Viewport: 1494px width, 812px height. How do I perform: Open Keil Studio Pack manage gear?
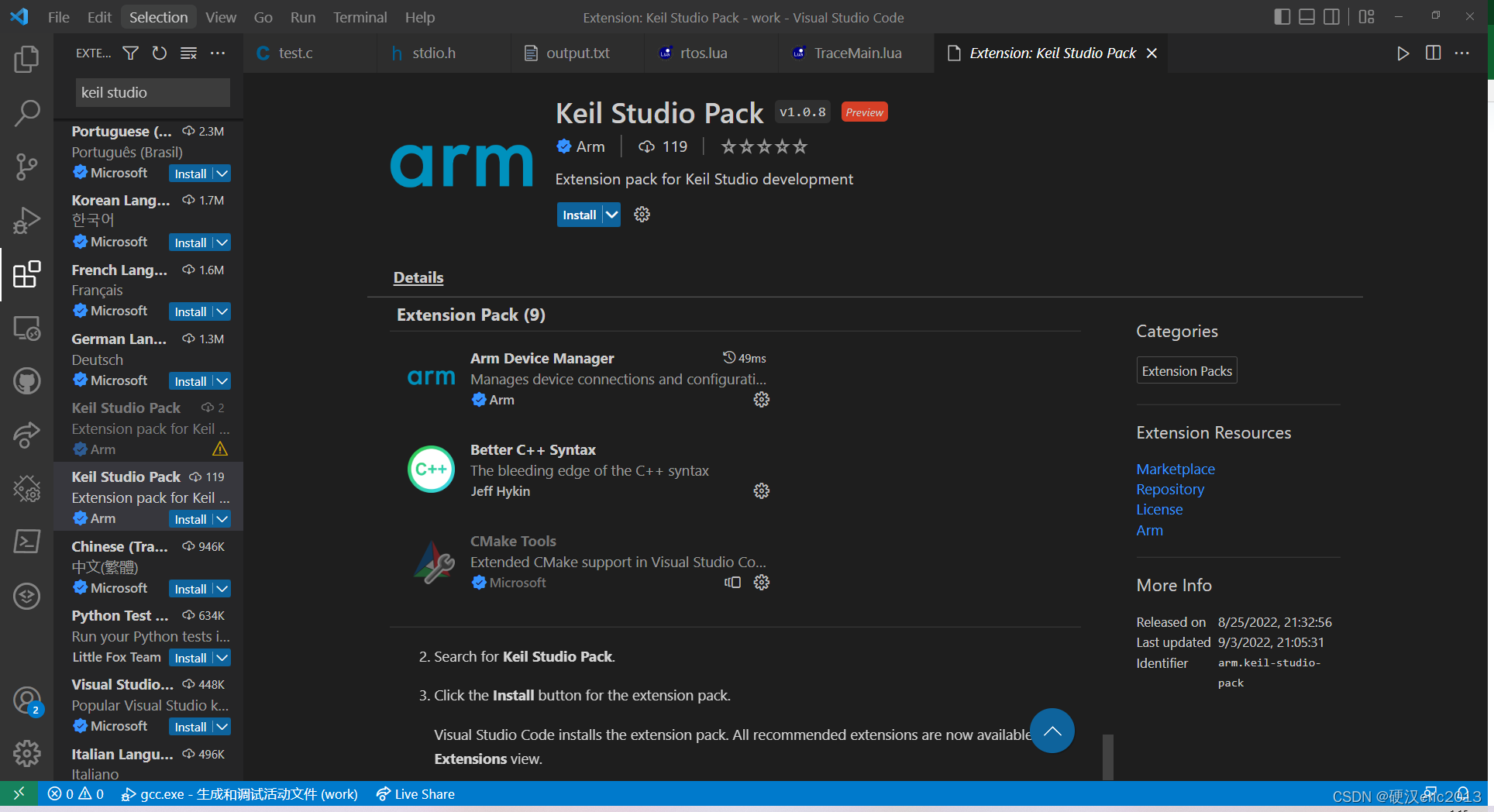[642, 215]
